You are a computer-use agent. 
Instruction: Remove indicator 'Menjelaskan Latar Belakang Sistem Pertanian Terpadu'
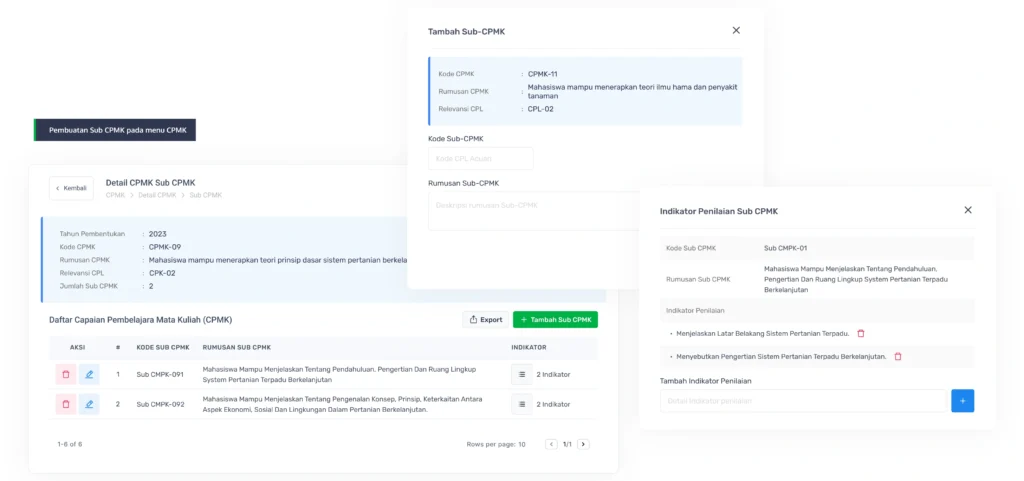pyautogui.click(x=861, y=334)
